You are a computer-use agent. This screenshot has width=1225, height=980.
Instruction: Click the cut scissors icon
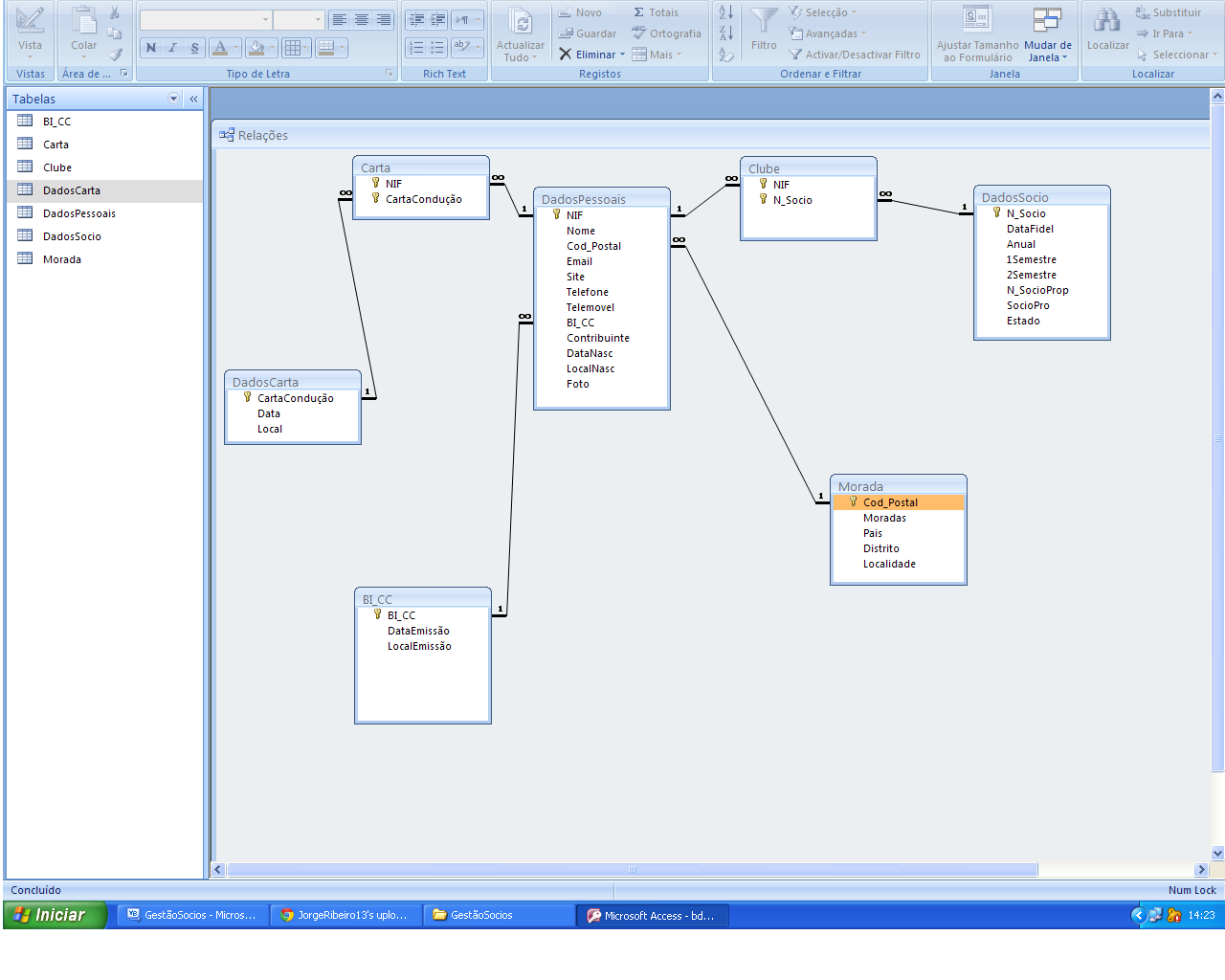[x=115, y=13]
